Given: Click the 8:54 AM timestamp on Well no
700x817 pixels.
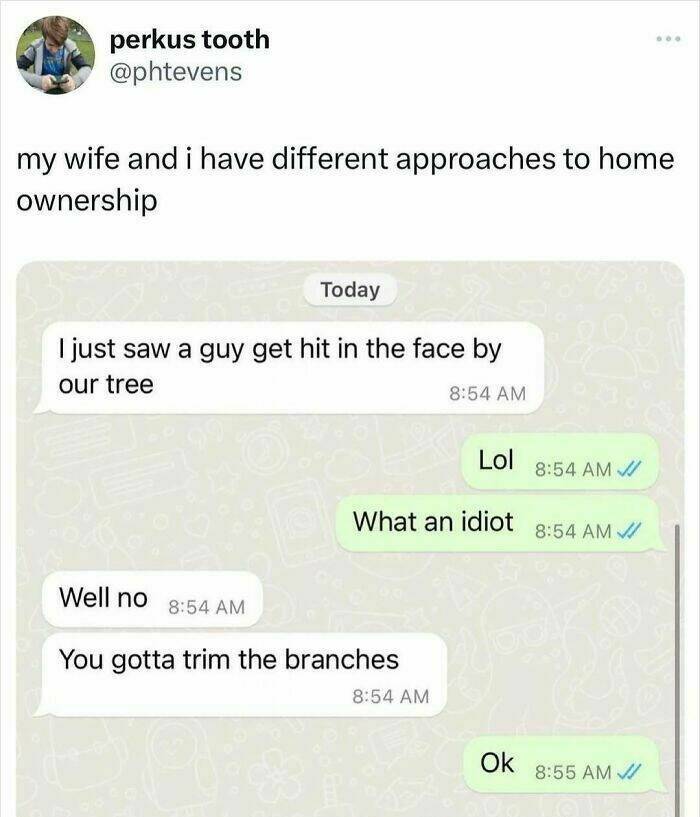Looking at the screenshot, I should coord(206,607).
